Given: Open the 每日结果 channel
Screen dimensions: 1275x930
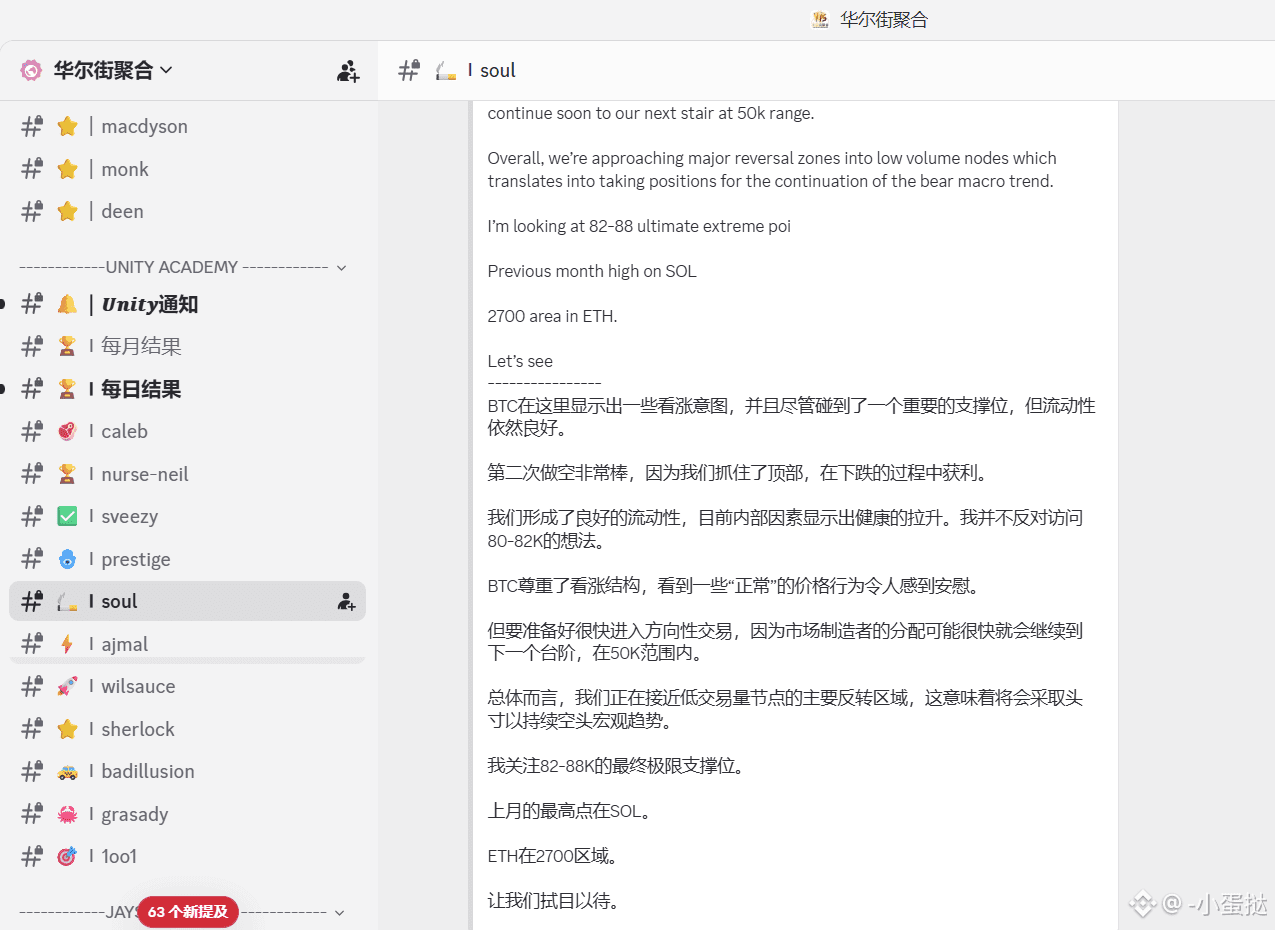Looking at the screenshot, I should 188,389.
